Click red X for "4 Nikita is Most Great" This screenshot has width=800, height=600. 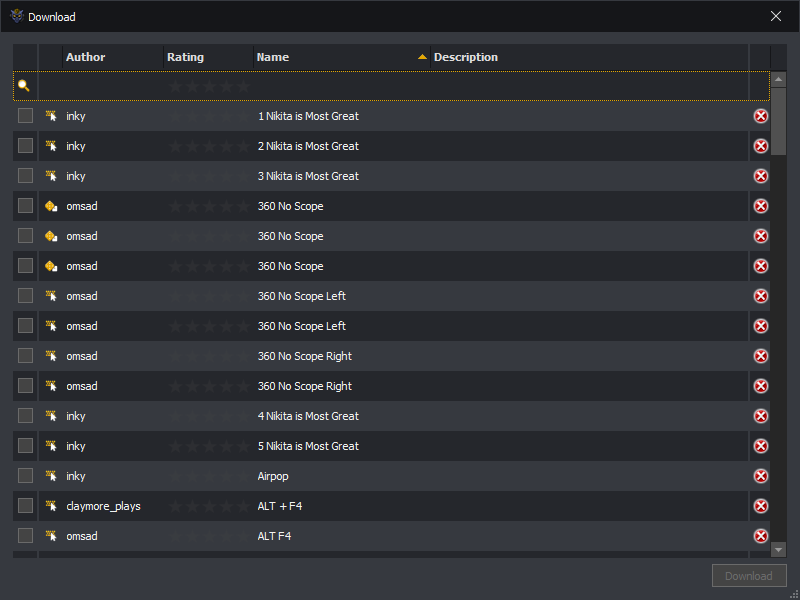(761, 416)
